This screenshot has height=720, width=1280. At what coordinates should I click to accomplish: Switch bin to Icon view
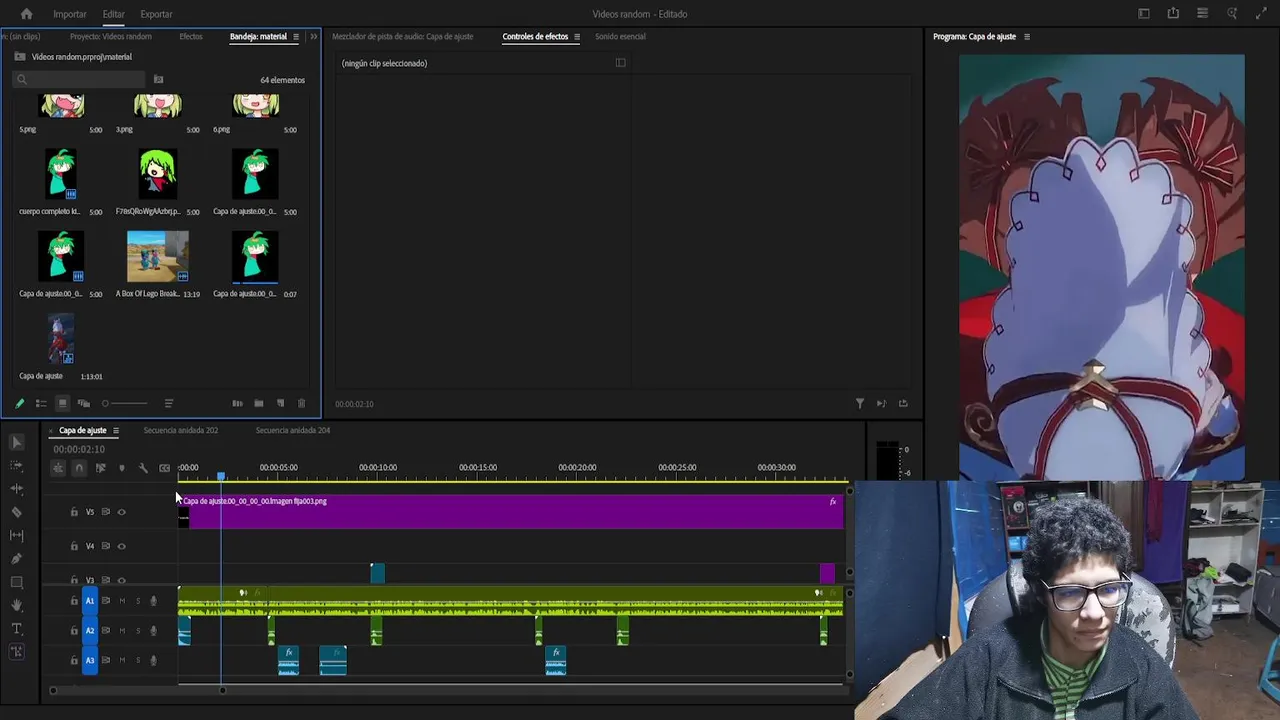coord(62,404)
